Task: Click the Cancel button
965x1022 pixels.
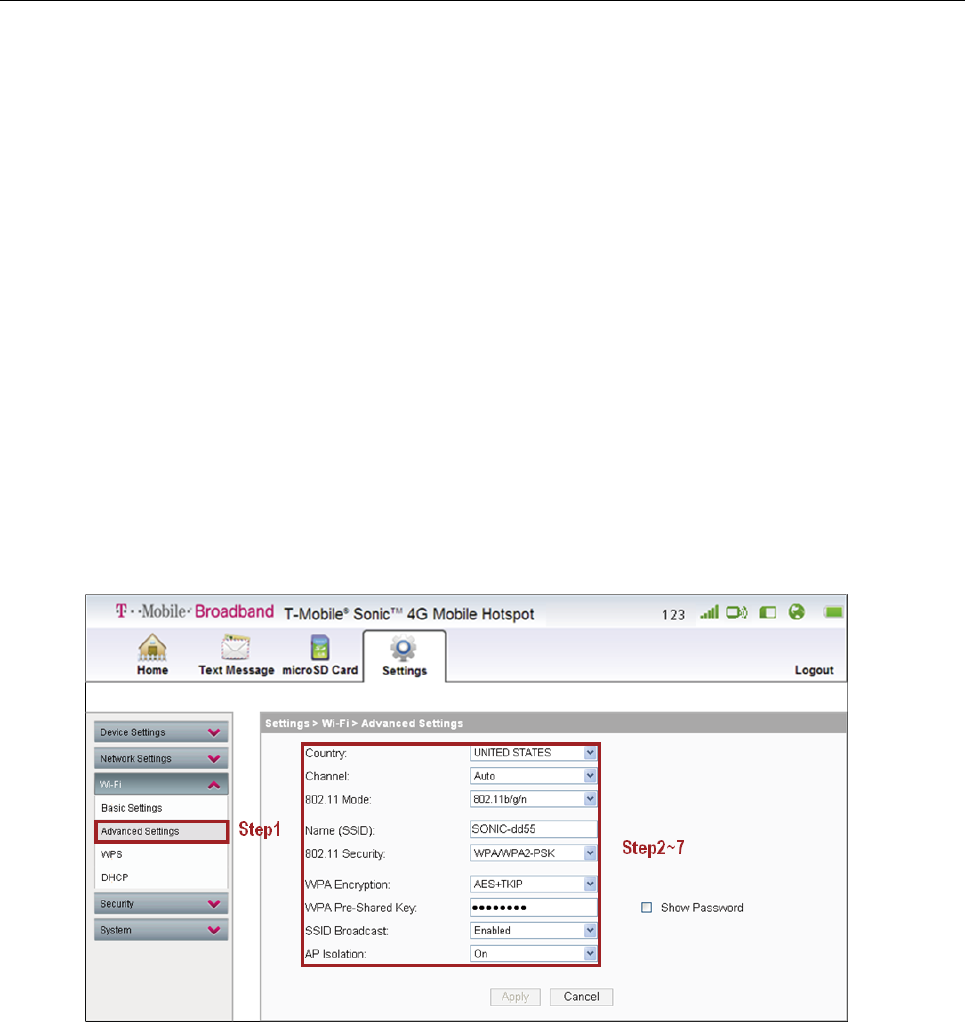Action: pyautogui.click(x=581, y=997)
